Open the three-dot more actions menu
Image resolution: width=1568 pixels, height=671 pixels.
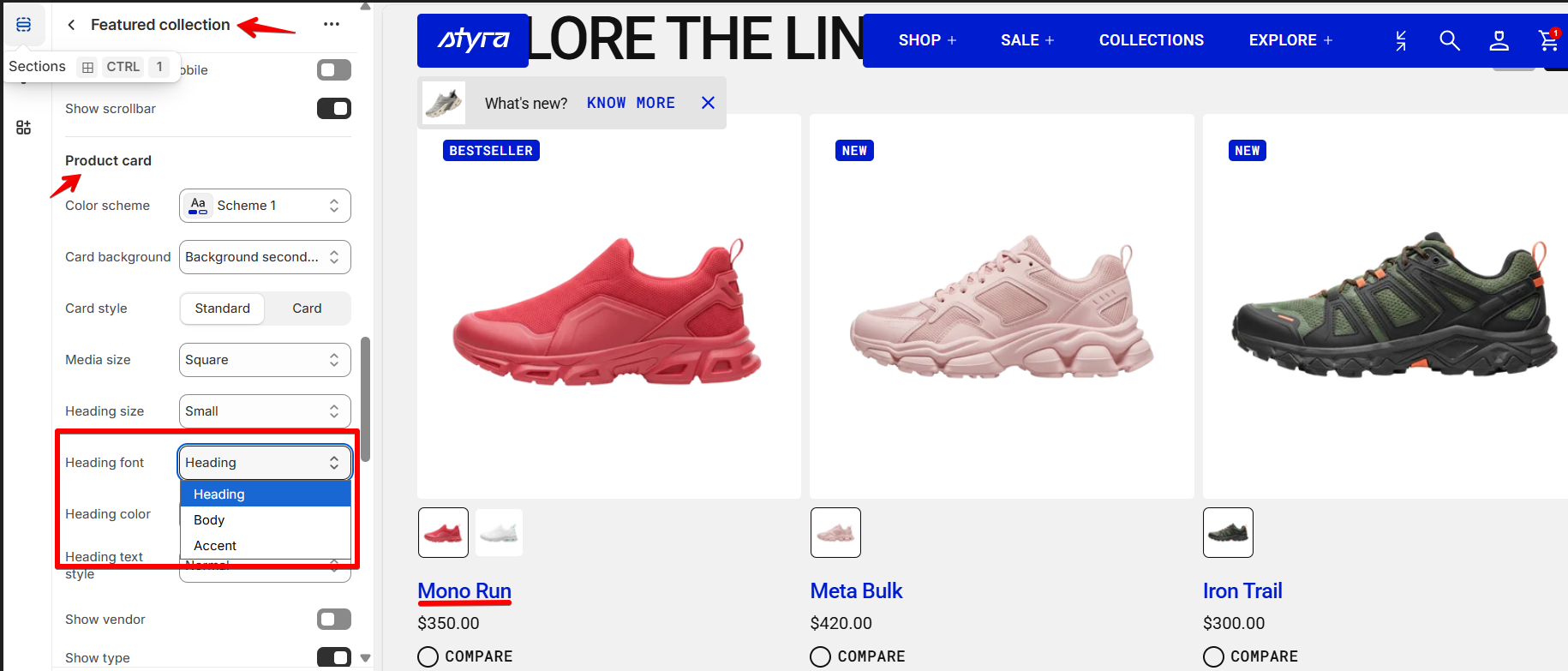coord(332,24)
